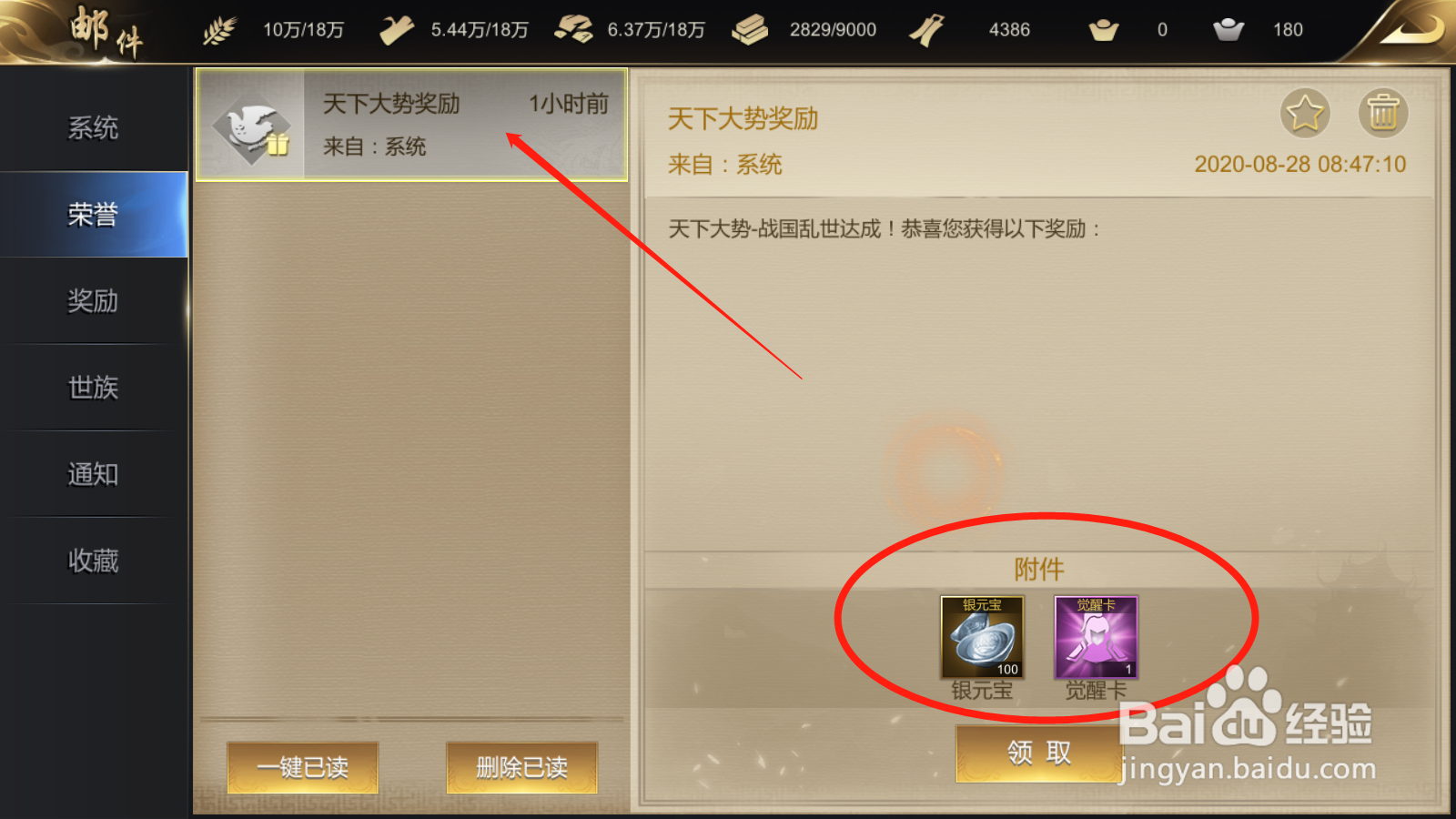Open the 世族 mail tab

94,388
